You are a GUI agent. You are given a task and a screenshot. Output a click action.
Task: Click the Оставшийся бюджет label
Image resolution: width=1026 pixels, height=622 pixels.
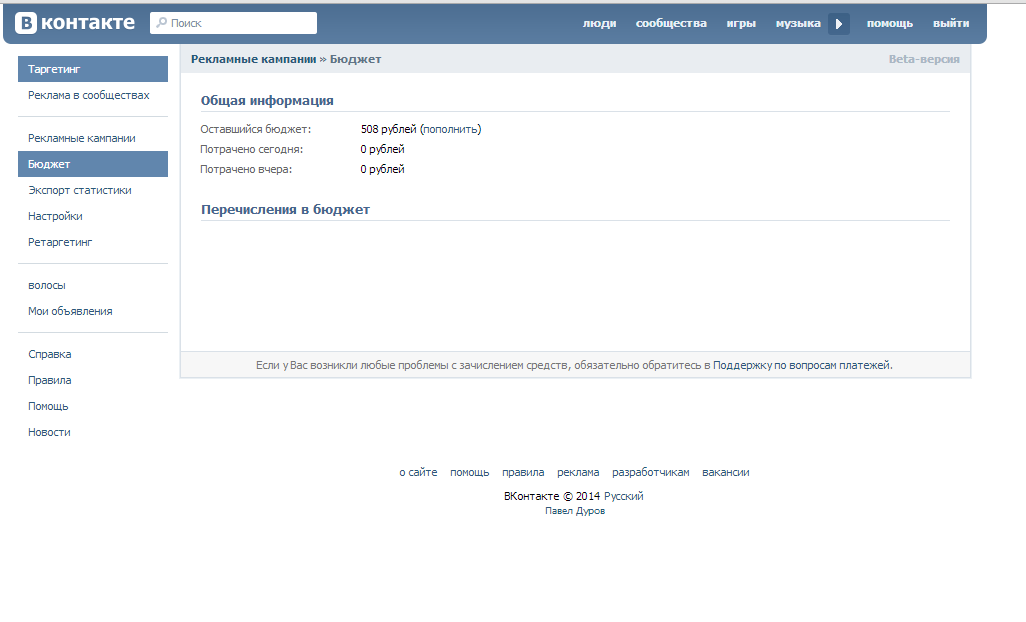[256, 130]
